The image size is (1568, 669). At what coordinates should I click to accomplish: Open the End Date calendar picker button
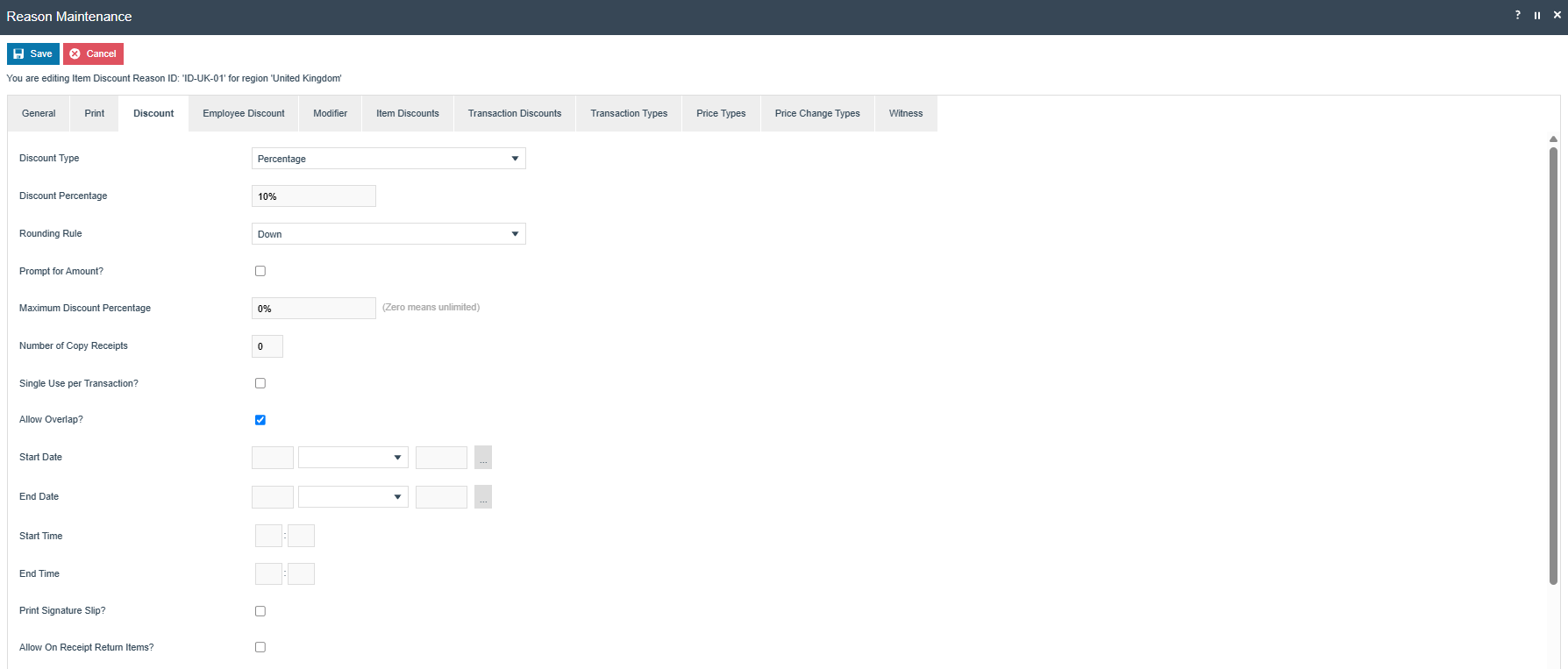[x=483, y=497]
